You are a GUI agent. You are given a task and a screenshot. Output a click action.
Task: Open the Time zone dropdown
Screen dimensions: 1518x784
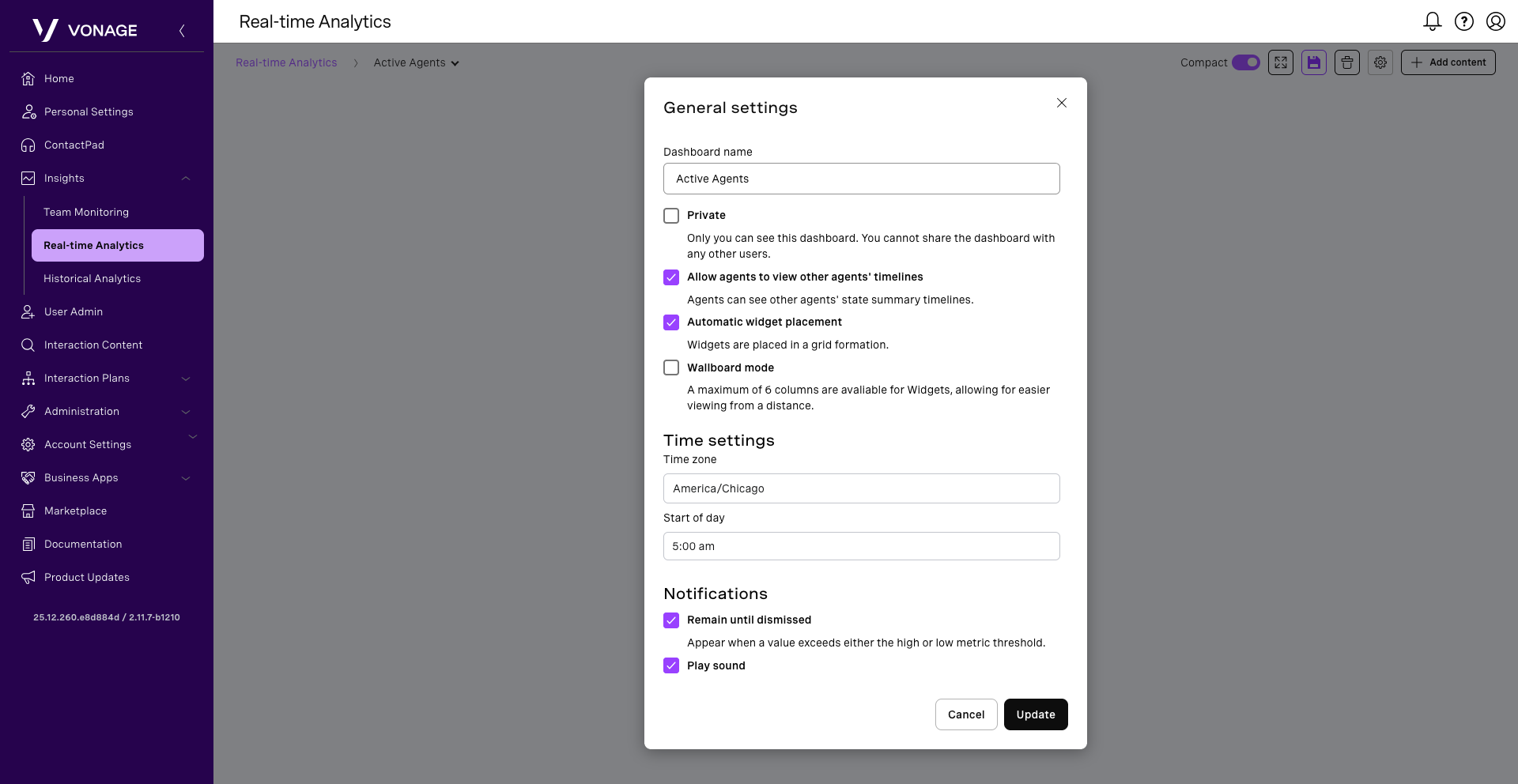click(x=861, y=488)
